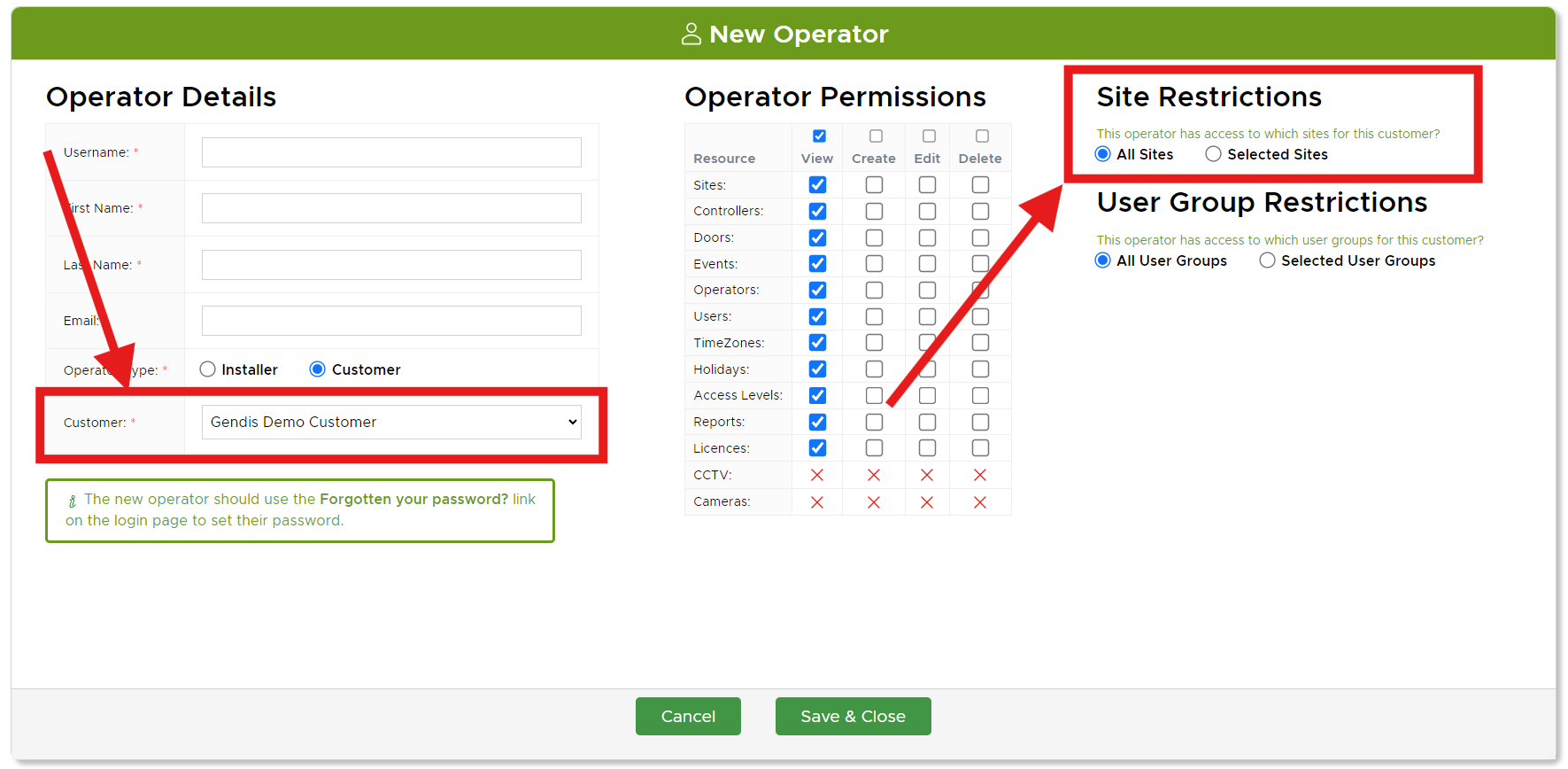Toggle the Edit column header checkbox
This screenshot has height=769, width=1568.
[929, 136]
